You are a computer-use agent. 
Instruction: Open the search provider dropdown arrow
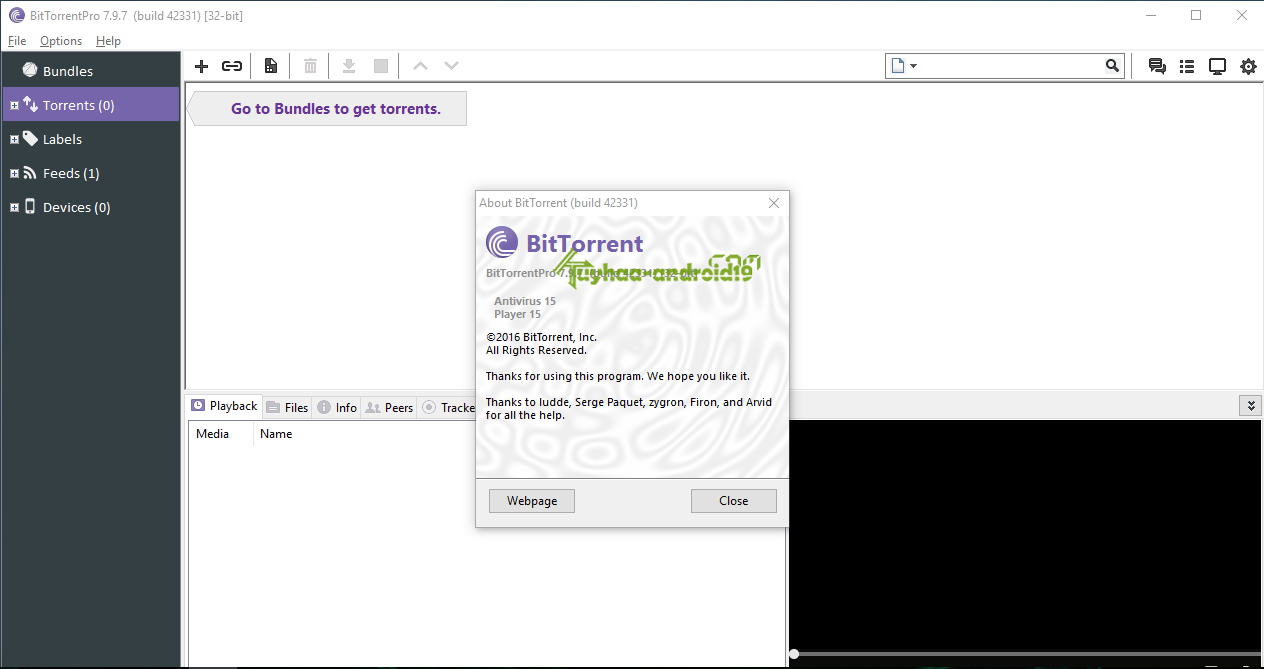[x=914, y=66]
